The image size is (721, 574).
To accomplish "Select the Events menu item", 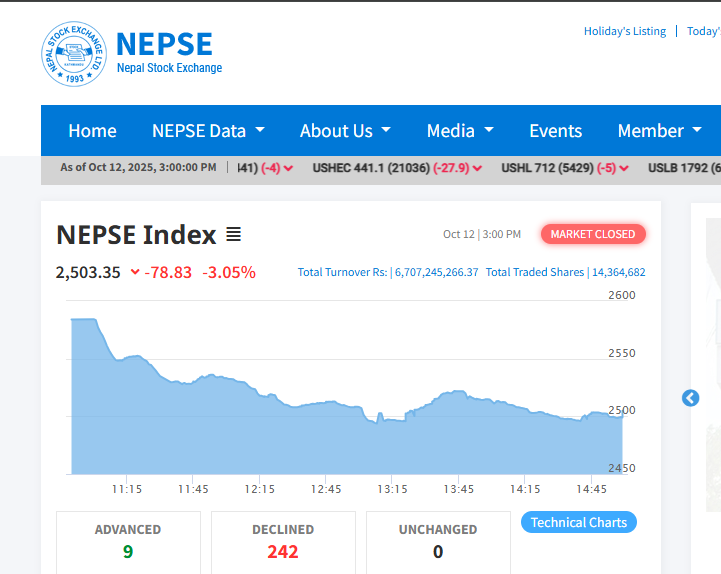I will click(x=555, y=131).
